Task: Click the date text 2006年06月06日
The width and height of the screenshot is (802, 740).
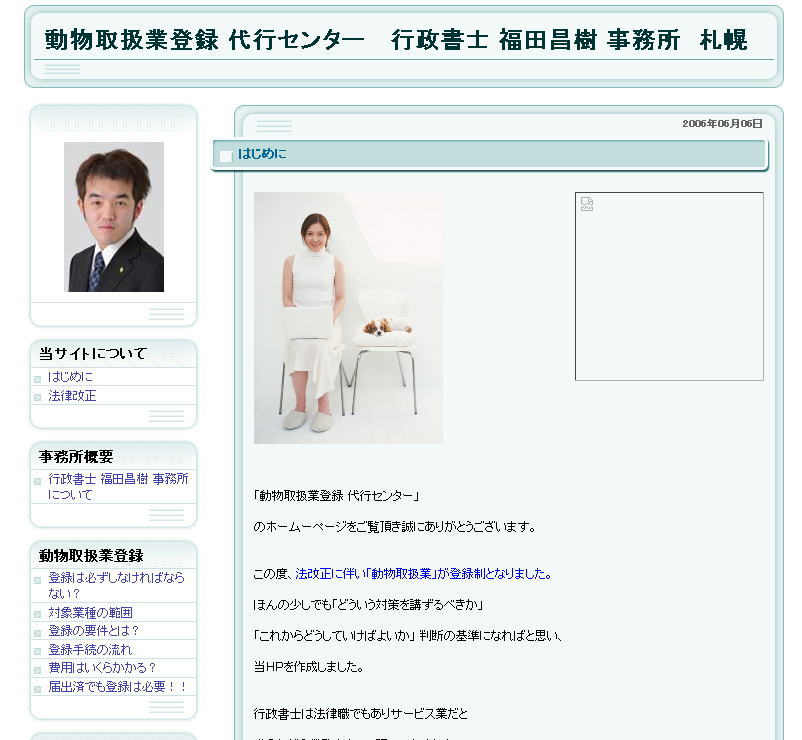Action: point(722,123)
